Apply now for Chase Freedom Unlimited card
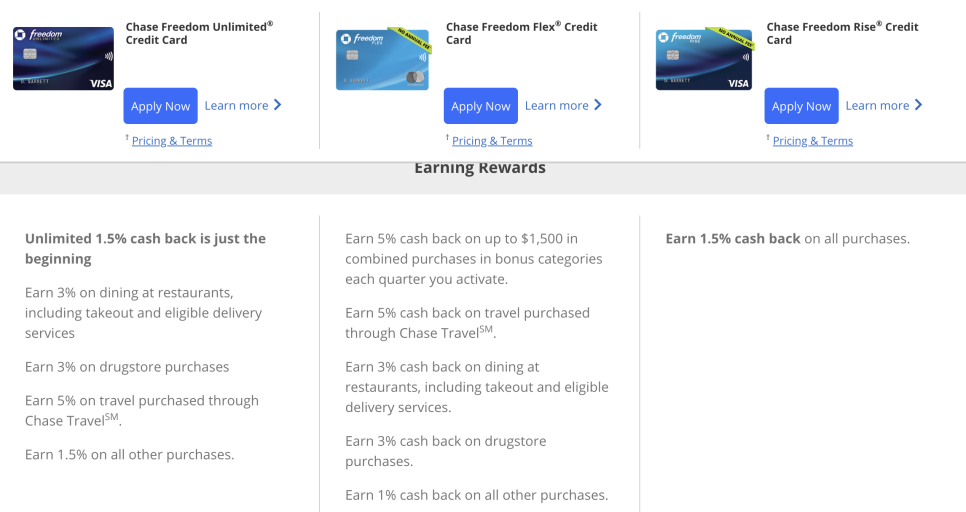Screen dimensions: 966x512 (160, 106)
